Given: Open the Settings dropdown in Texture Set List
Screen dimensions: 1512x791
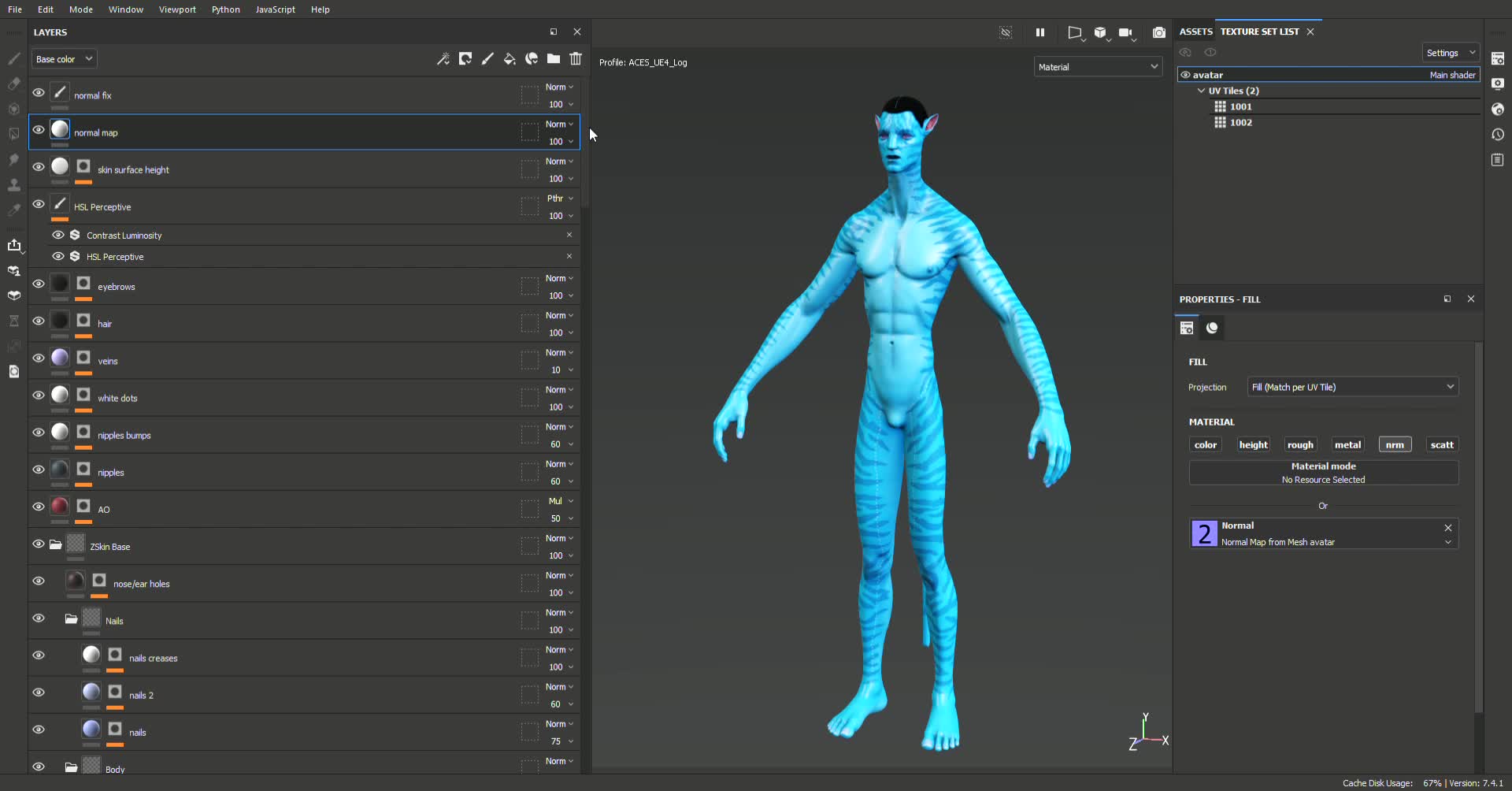Looking at the screenshot, I should [x=1450, y=53].
